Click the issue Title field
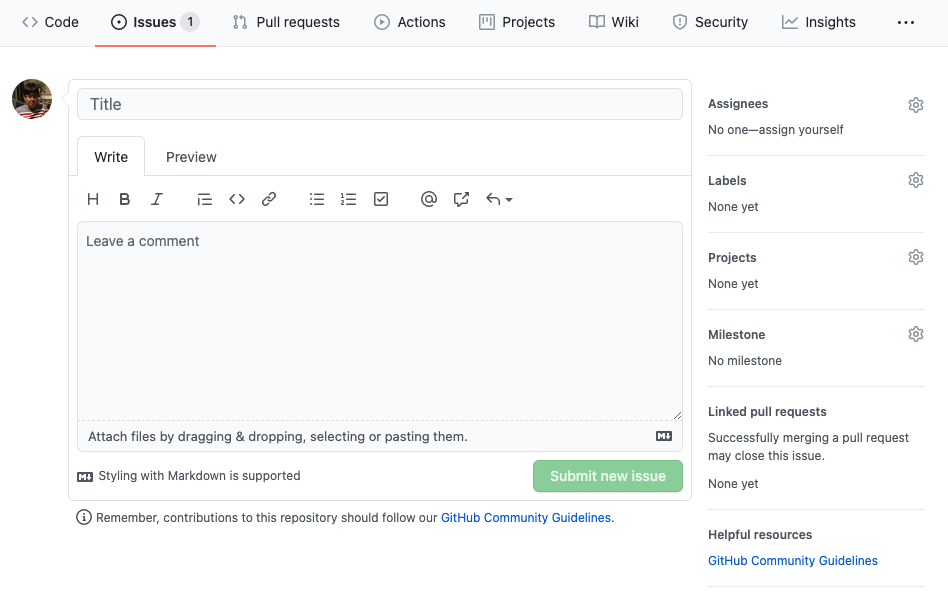The width and height of the screenshot is (948, 596). point(380,104)
